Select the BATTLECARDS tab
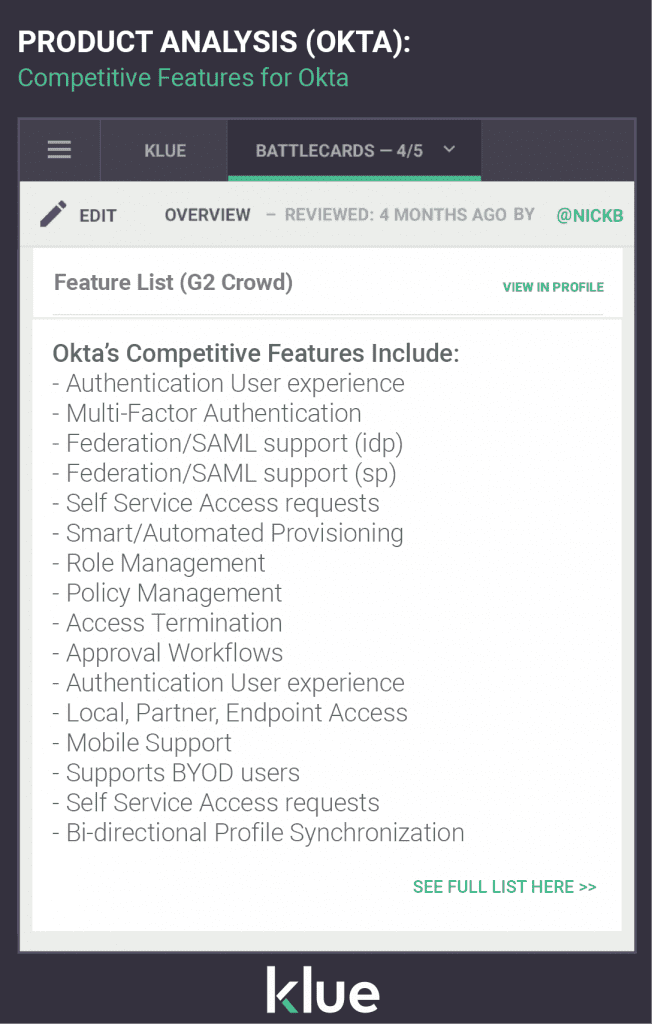This screenshot has height=1024, width=652. coord(340,150)
